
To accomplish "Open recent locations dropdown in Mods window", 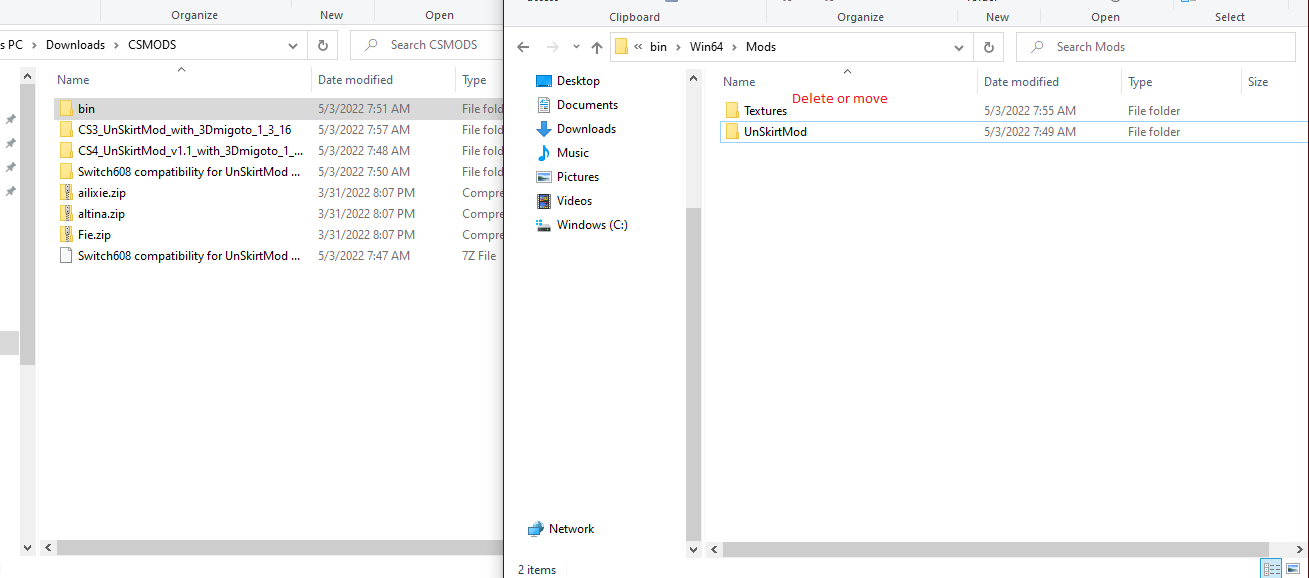I will click(575, 47).
